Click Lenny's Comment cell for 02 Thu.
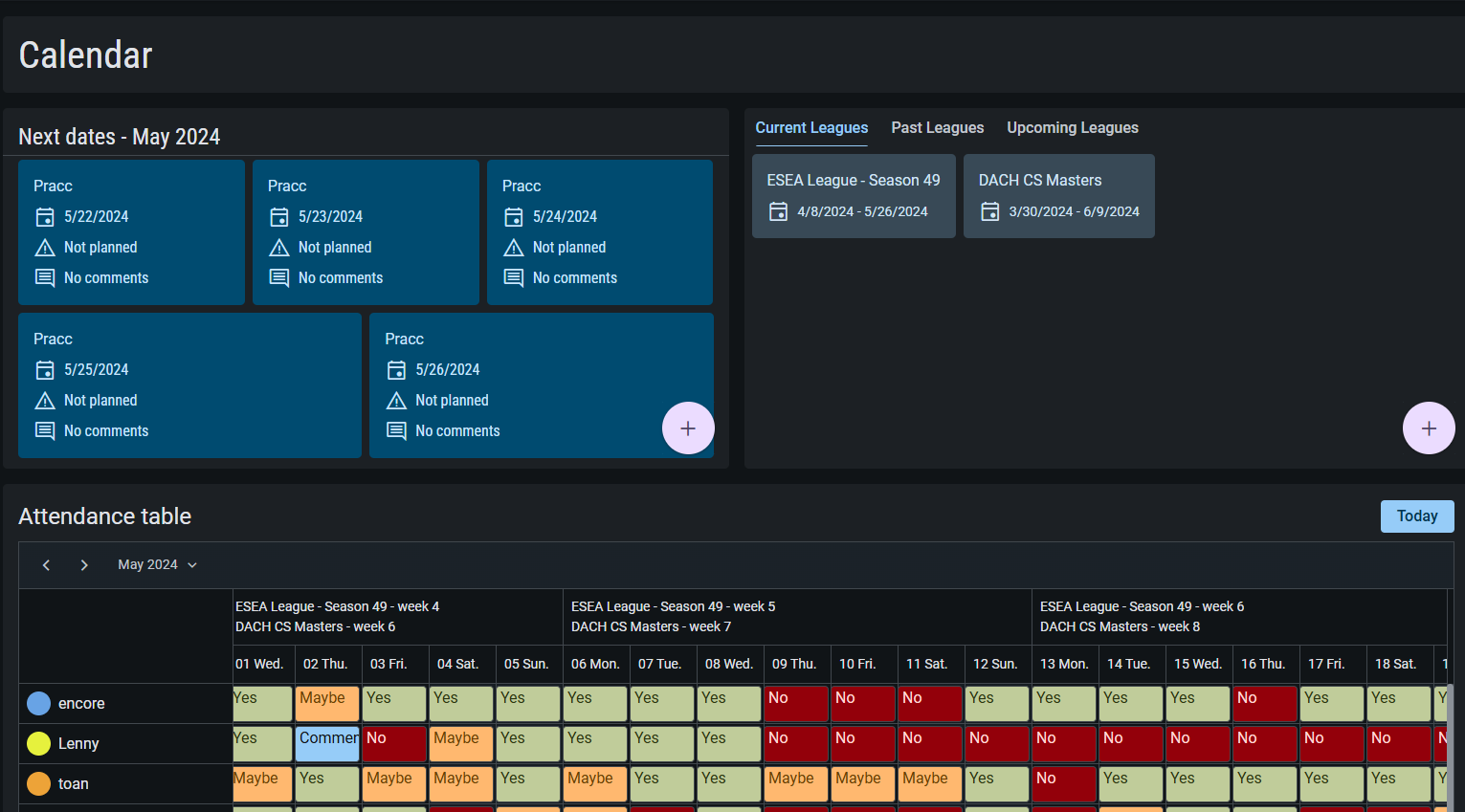 pos(327,744)
